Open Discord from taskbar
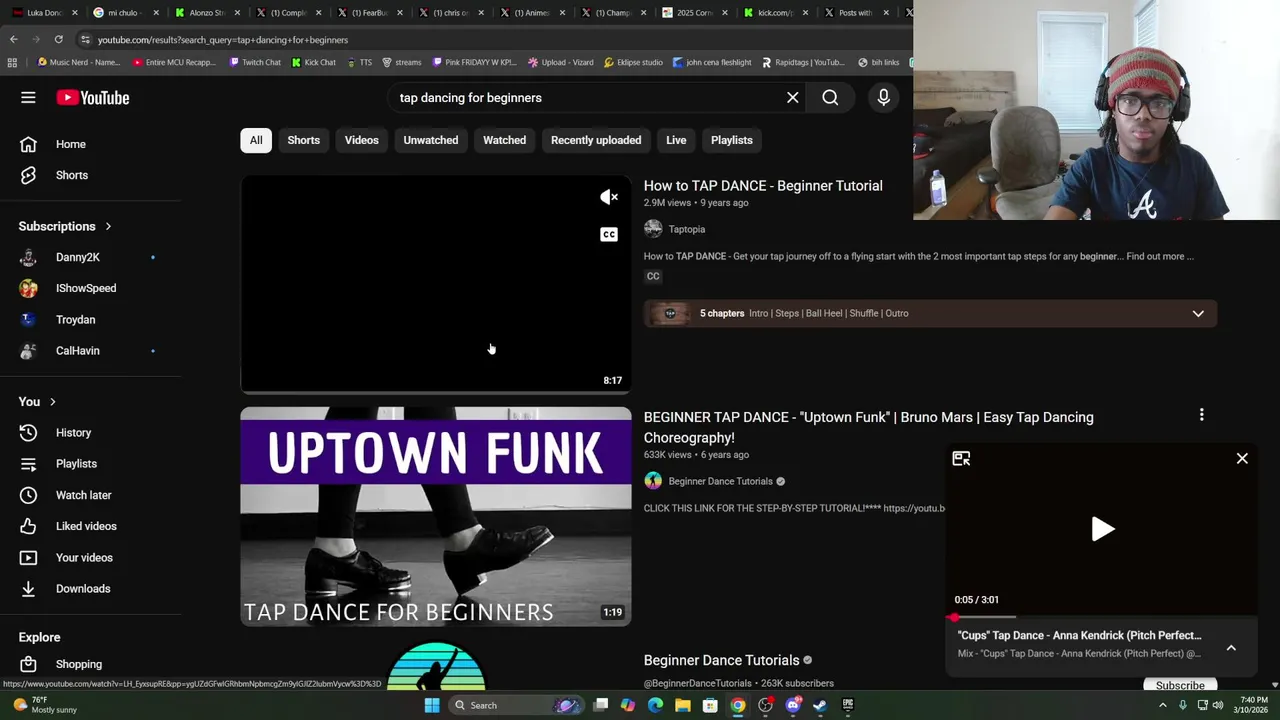Image resolution: width=1280 pixels, height=720 pixels. pos(793,705)
